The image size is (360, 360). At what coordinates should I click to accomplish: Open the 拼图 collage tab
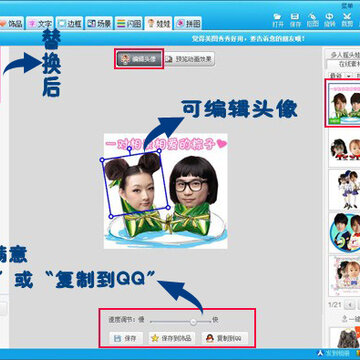[188, 23]
